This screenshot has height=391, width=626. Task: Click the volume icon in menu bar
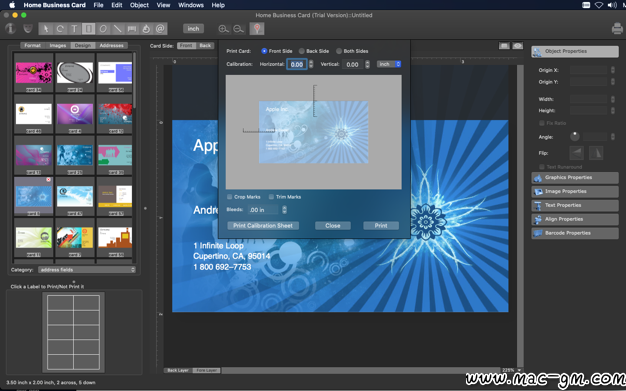pyautogui.click(x=612, y=5)
